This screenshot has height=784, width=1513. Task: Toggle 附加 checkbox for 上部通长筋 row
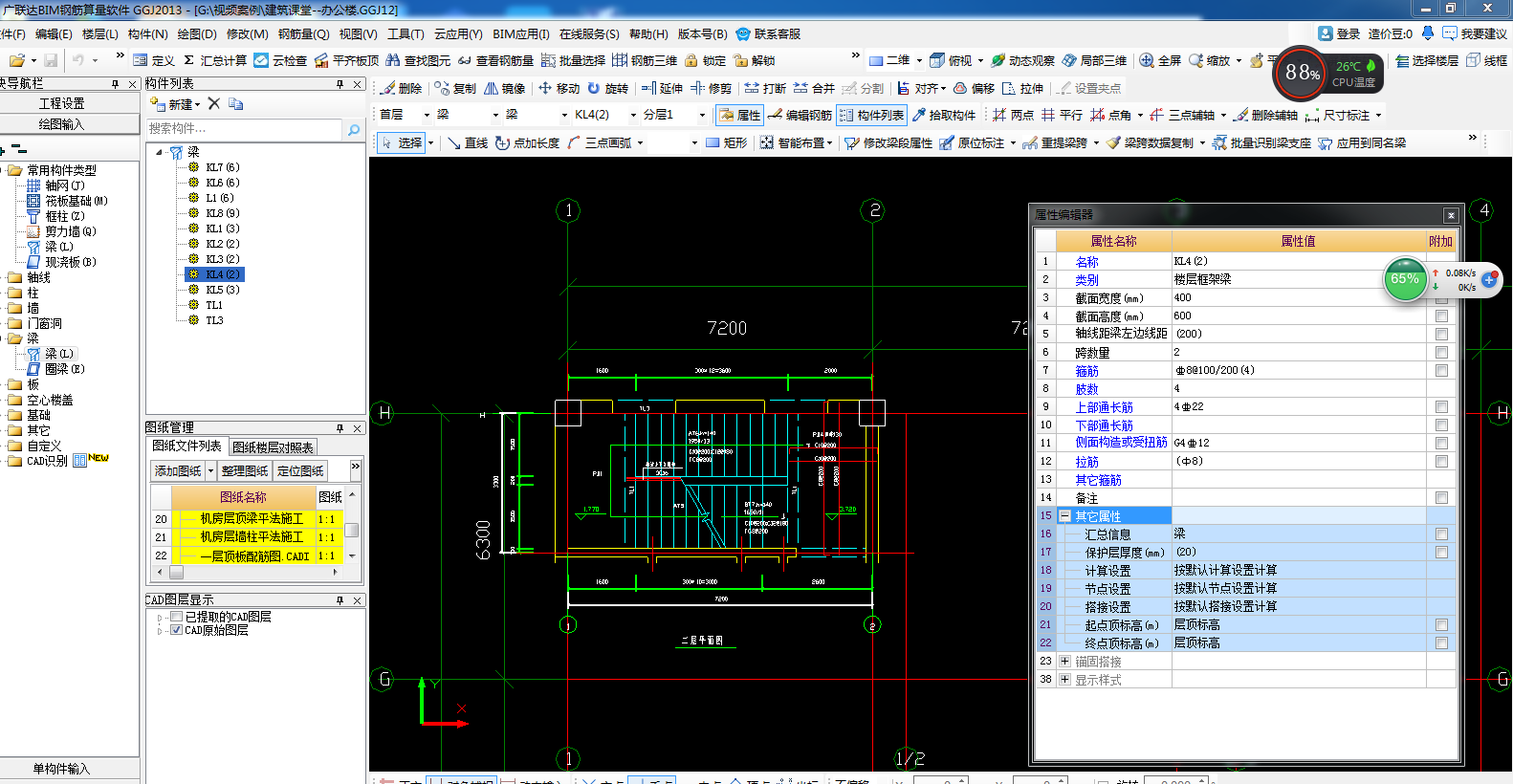1441,406
